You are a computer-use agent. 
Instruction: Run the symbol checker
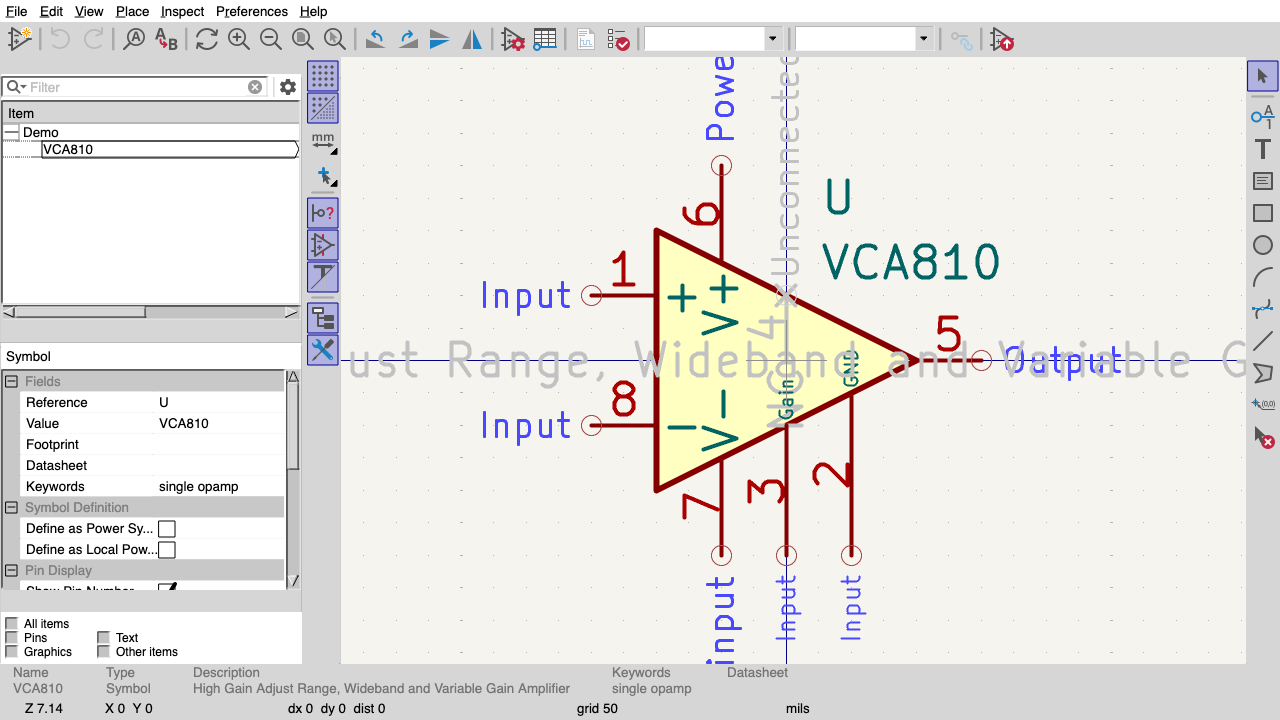pos(618,39)
